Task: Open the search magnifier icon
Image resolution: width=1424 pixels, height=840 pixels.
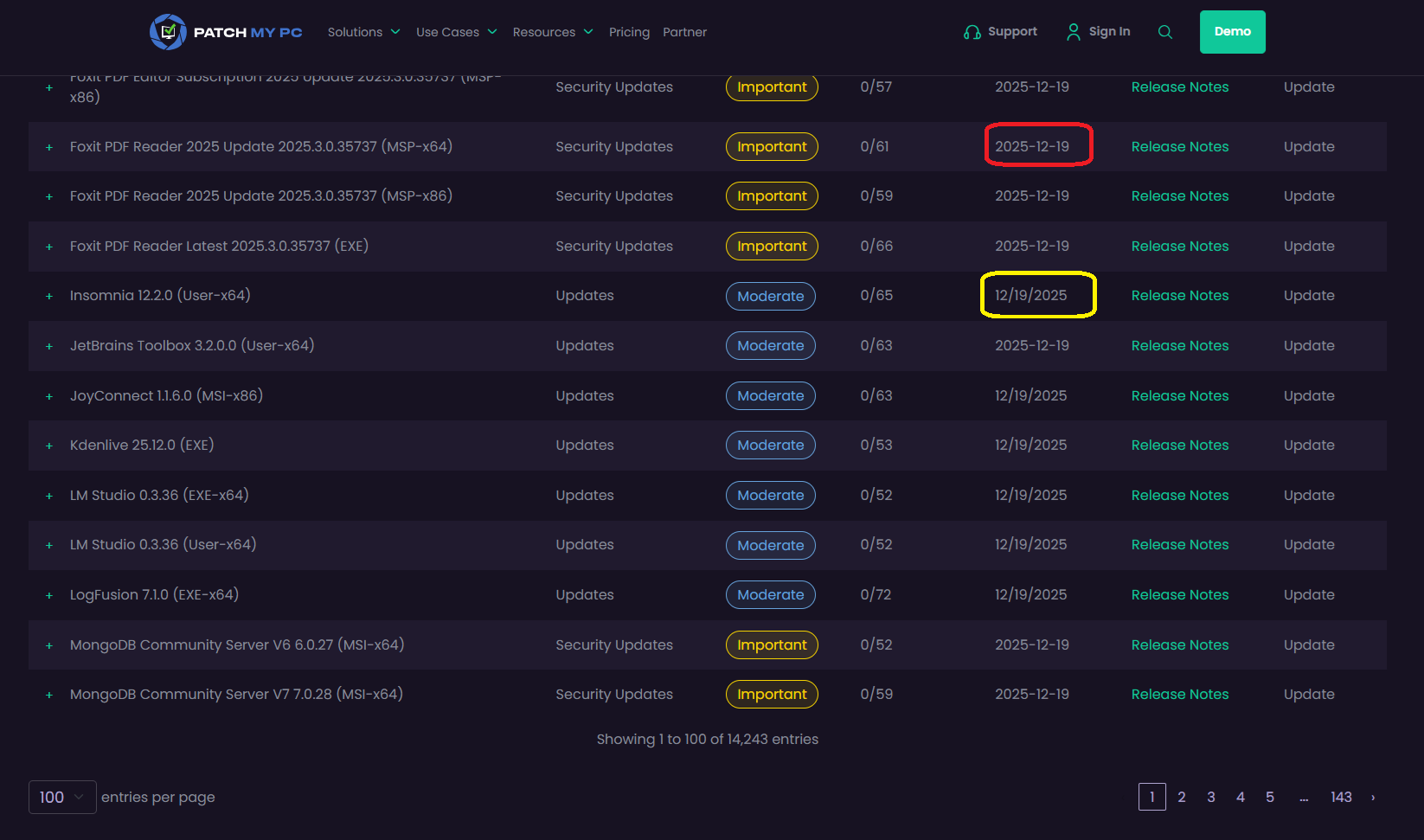Action: 1165,32
